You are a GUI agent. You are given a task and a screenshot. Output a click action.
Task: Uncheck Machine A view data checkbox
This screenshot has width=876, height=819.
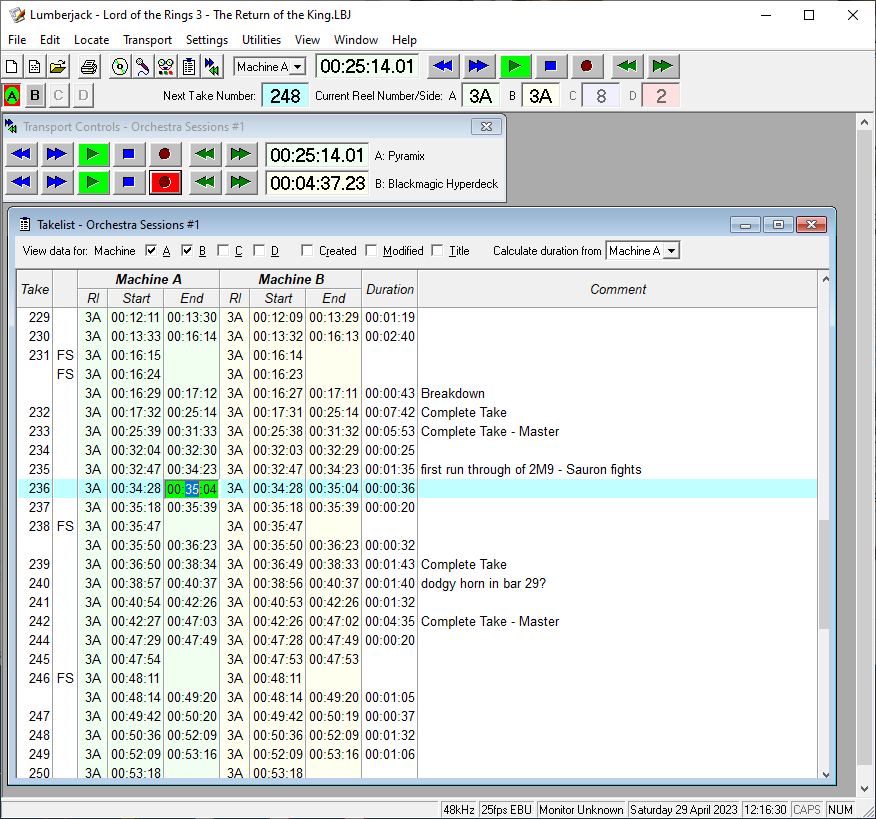coord(150,250)
